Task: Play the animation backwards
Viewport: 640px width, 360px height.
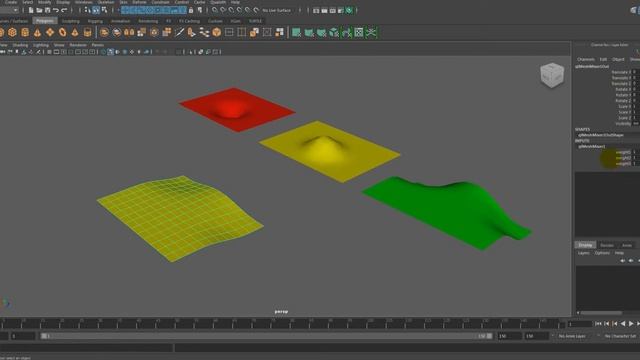Action: click(623, 324)
